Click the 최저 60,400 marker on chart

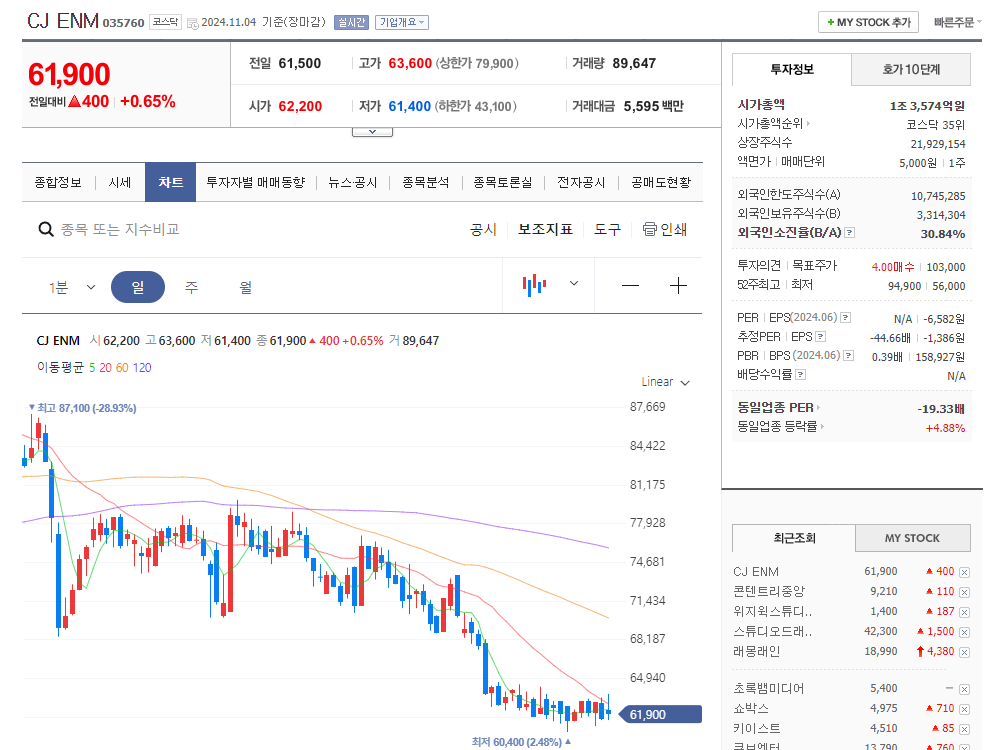tap(521, 742)
